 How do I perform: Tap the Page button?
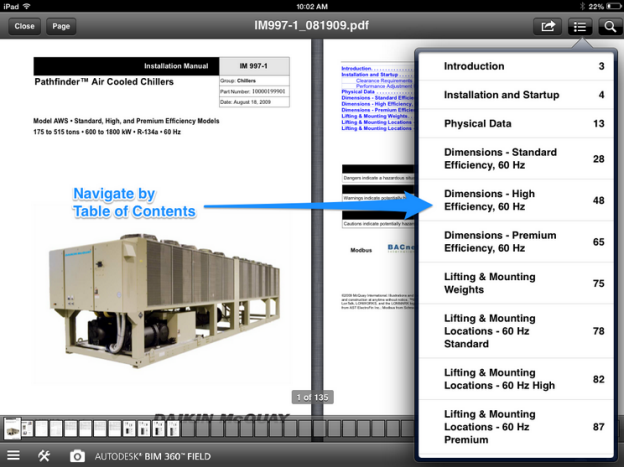tap(61, 26)
